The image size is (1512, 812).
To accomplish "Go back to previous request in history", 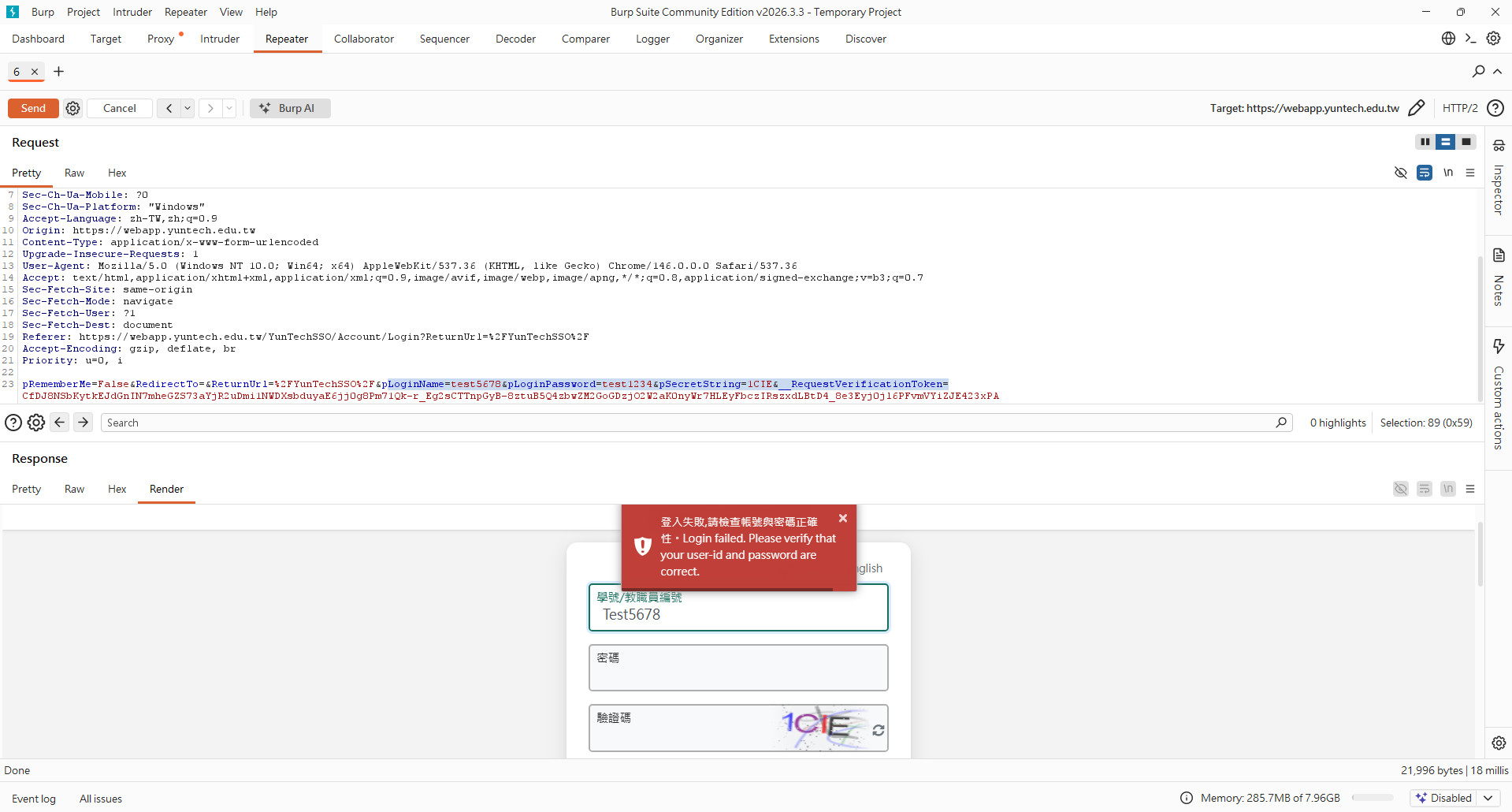I will (x=169, y=108).
